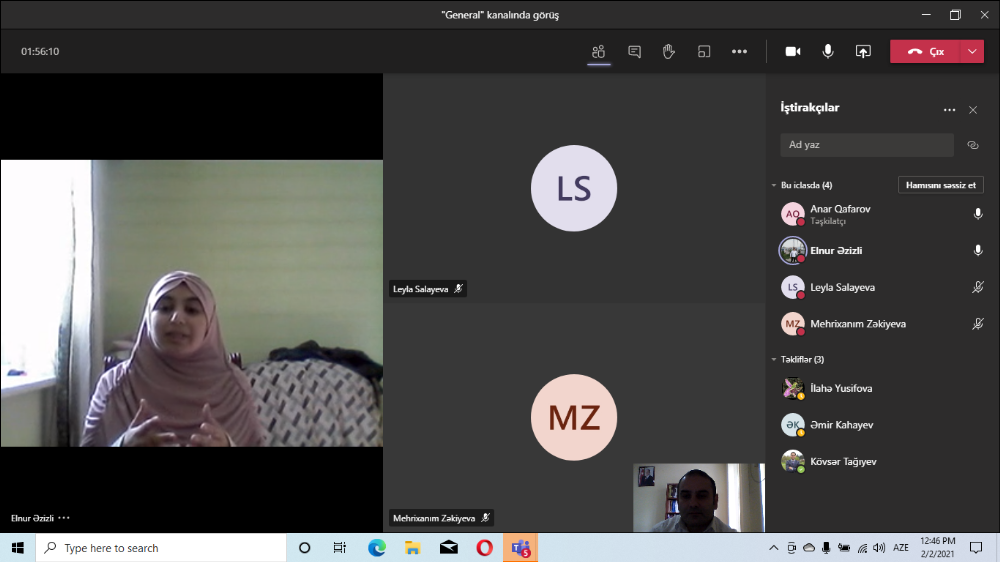Open Task View on the taskbar
This screenshot has height=562, width=1000.
tap(339, 548)
